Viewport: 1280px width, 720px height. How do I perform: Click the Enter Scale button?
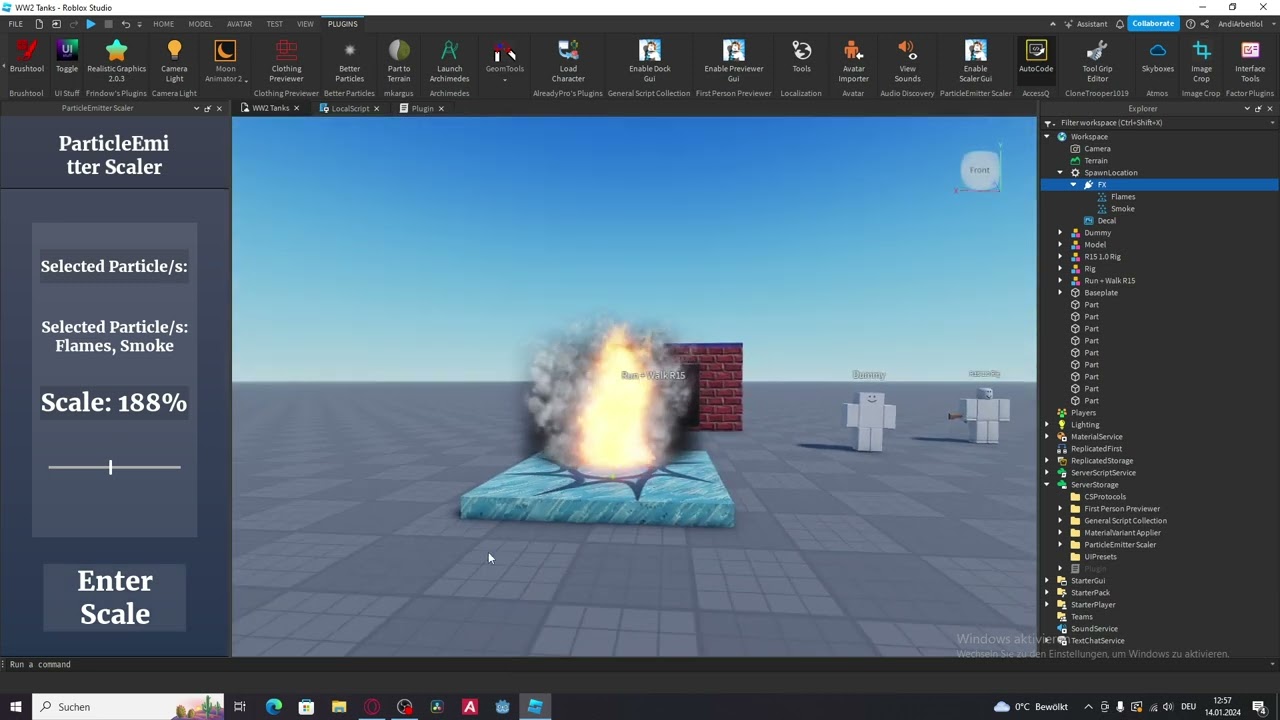(x=115, y=597)
